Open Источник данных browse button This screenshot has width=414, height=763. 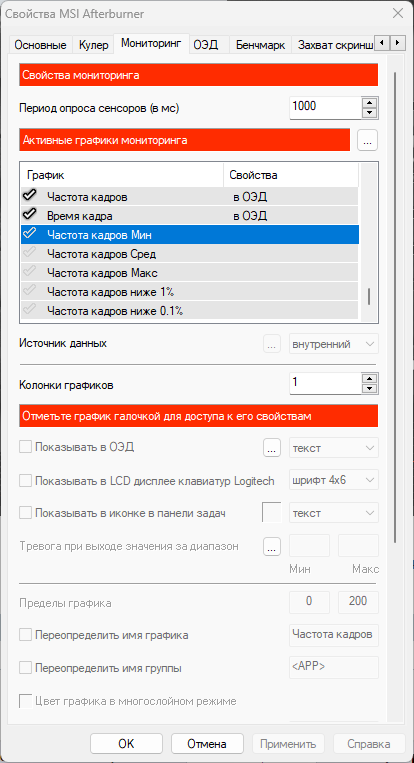tap(271, 344)
